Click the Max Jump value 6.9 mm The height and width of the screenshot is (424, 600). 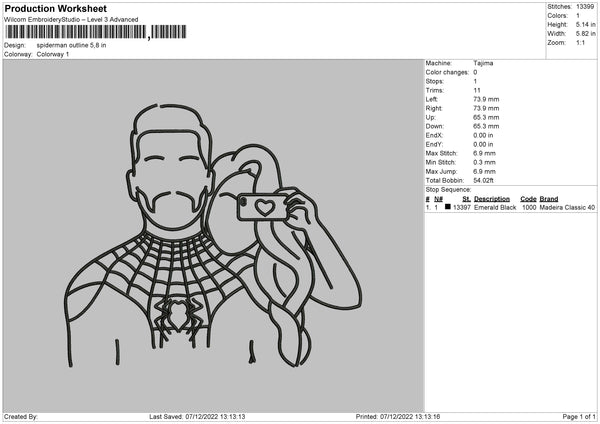pos(484,172)
